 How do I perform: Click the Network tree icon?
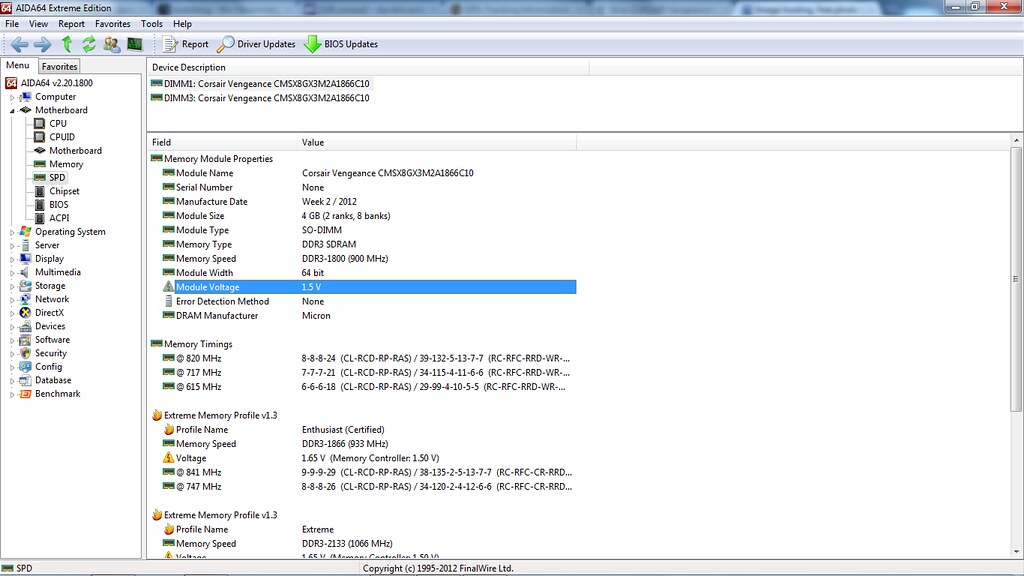pyautogui.click(x=25, y=299)
